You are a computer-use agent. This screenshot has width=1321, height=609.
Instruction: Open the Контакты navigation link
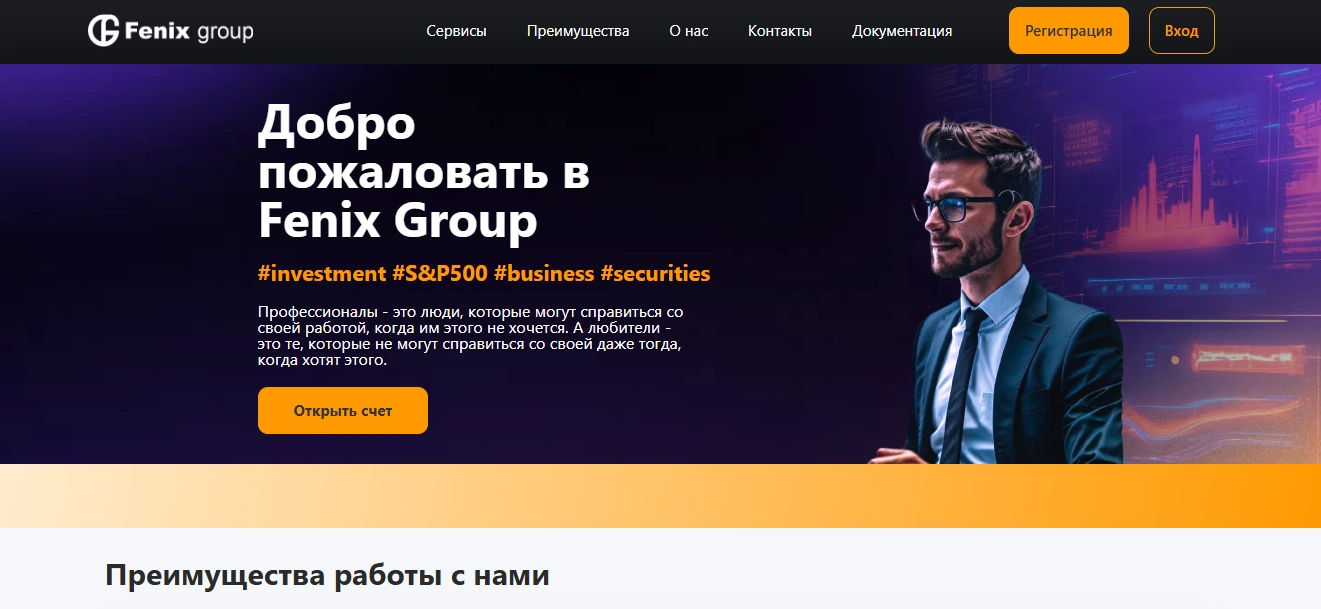tap(780, 31)
